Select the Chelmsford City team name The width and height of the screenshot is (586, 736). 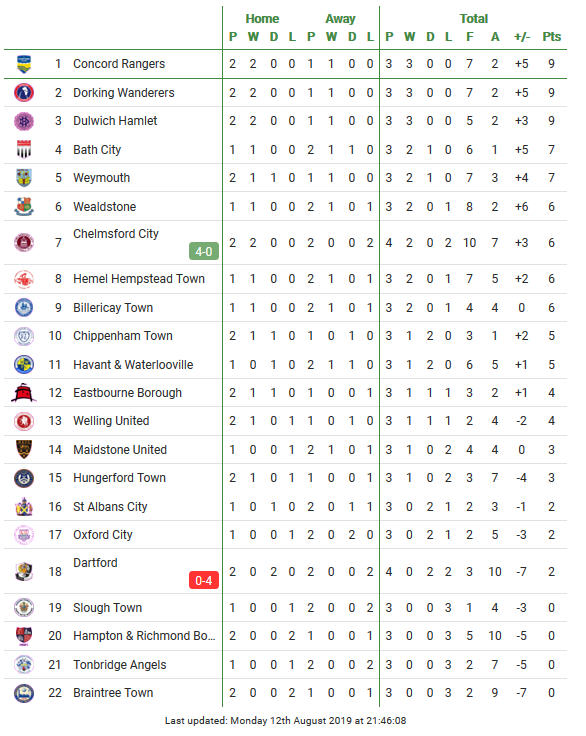[x=116, y=234]
